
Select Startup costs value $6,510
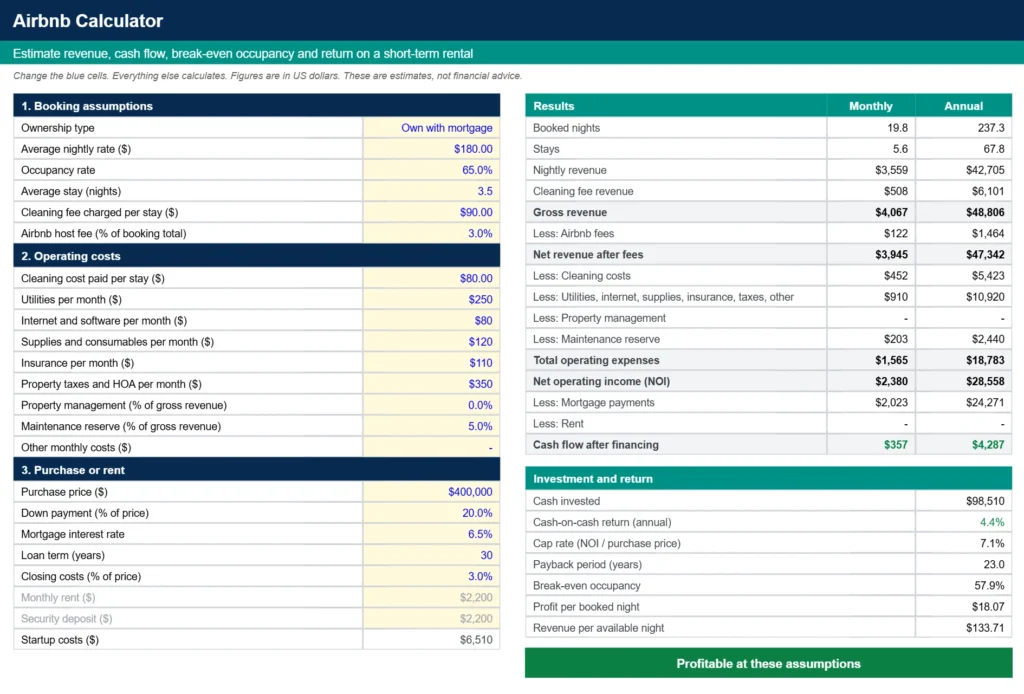coord(432,640)
